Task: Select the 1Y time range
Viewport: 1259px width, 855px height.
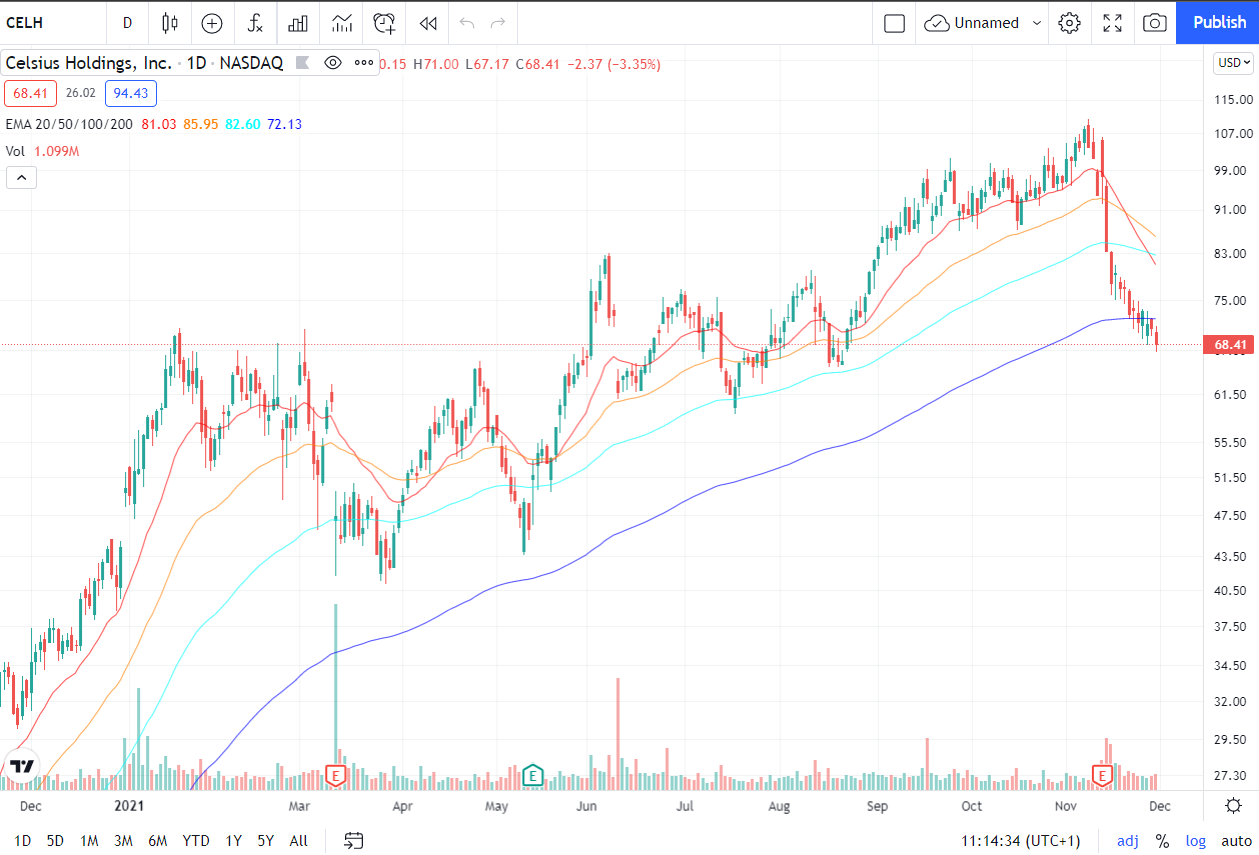Action: click(233, 841)
